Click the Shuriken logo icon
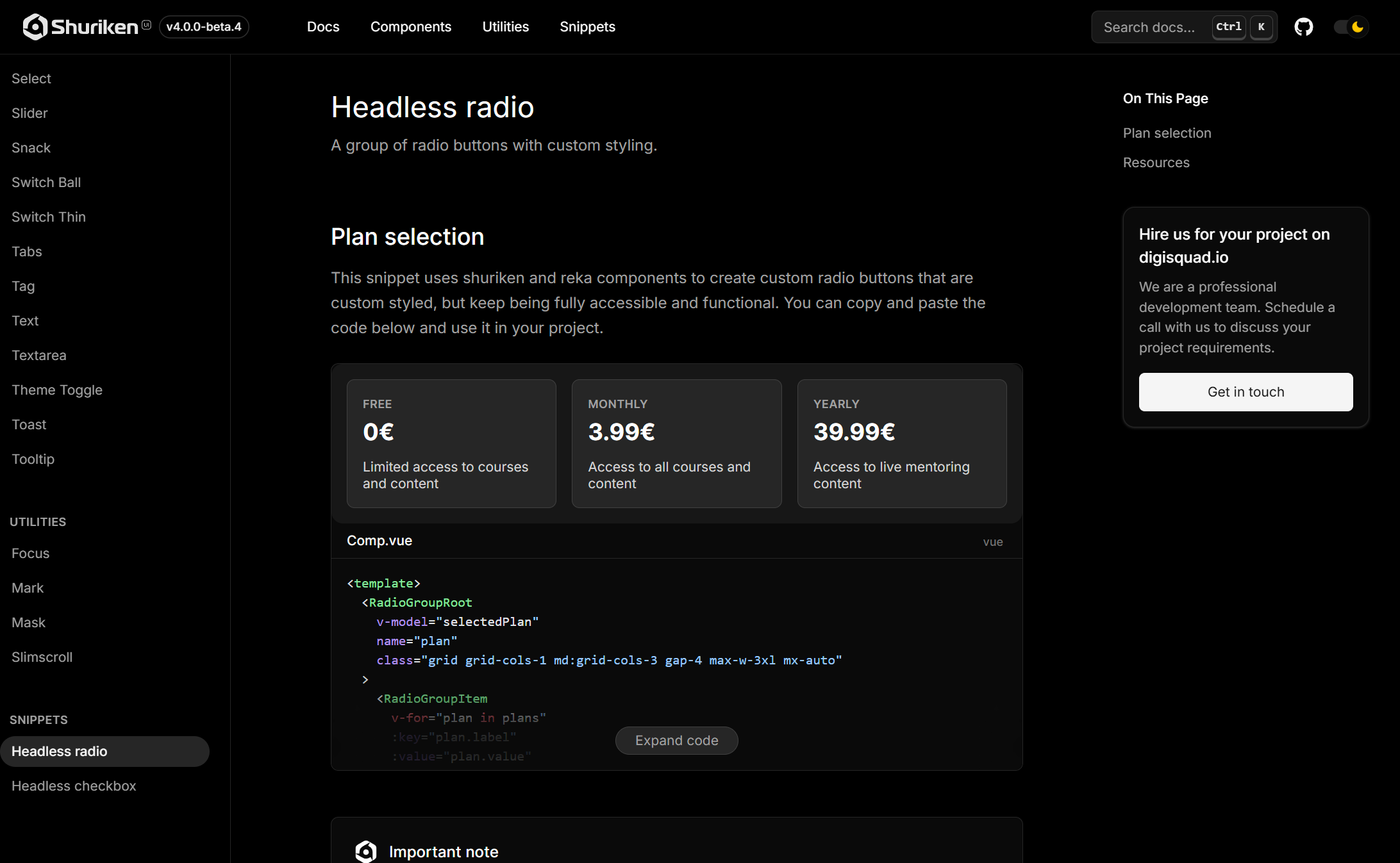This screenshot has height=863, width=1400. coord(35,27)
